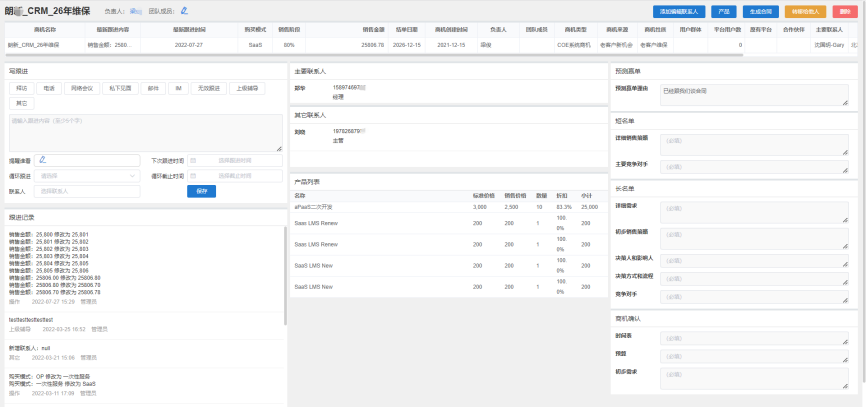
Task: Click the 生成合同 button
Action: [761, 12]
